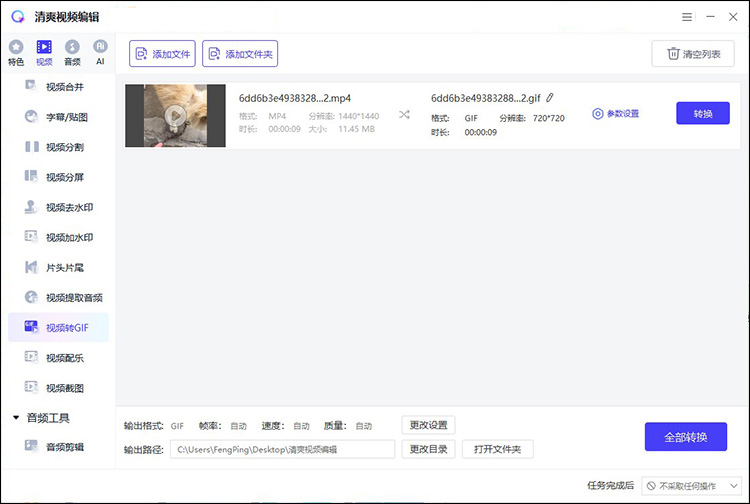Click the output path input field
Viewport: 750px width, 504px height.
pyautogui.click(x=282, y=449)
